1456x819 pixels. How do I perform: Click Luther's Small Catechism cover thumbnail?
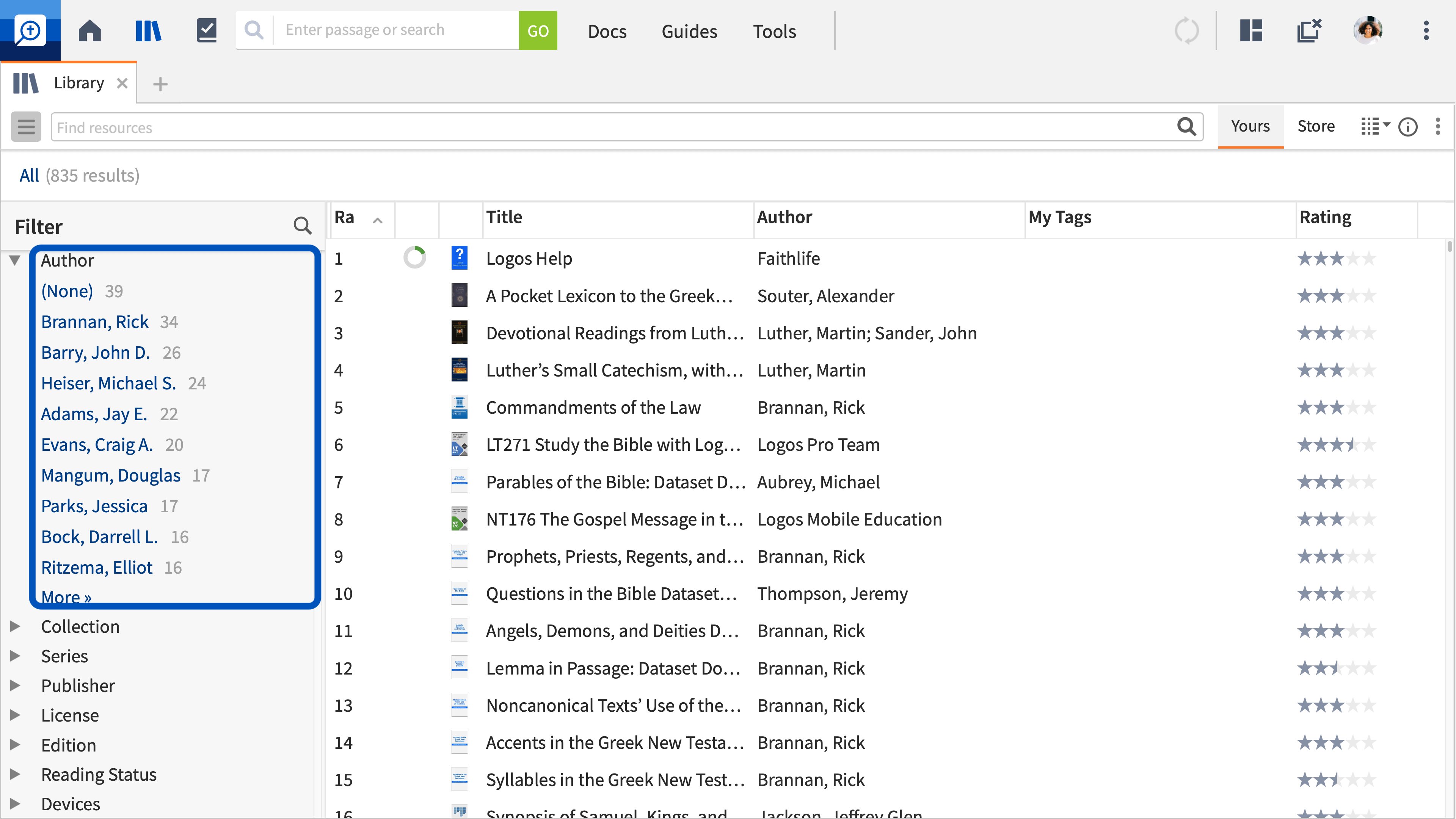click(459, 370)
